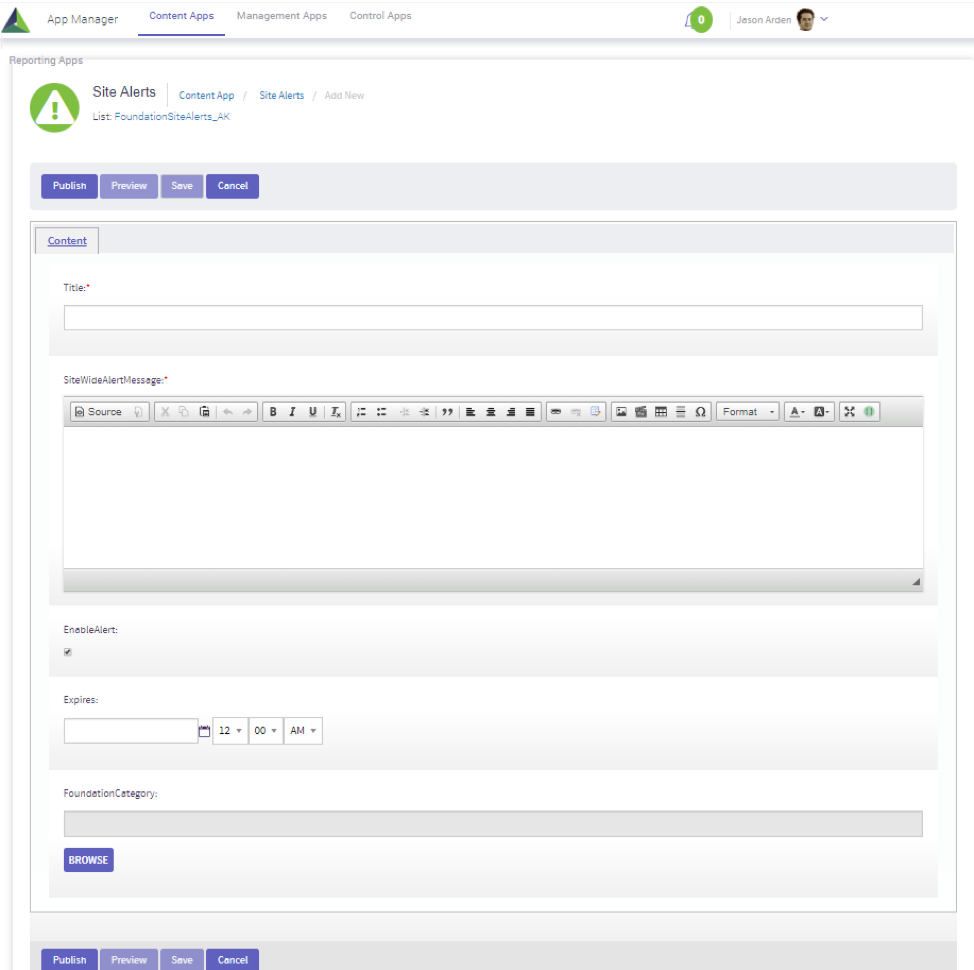This screenshot has height=970, width=974.
Task: Click into the Title input field
Action: click(492, 318)
